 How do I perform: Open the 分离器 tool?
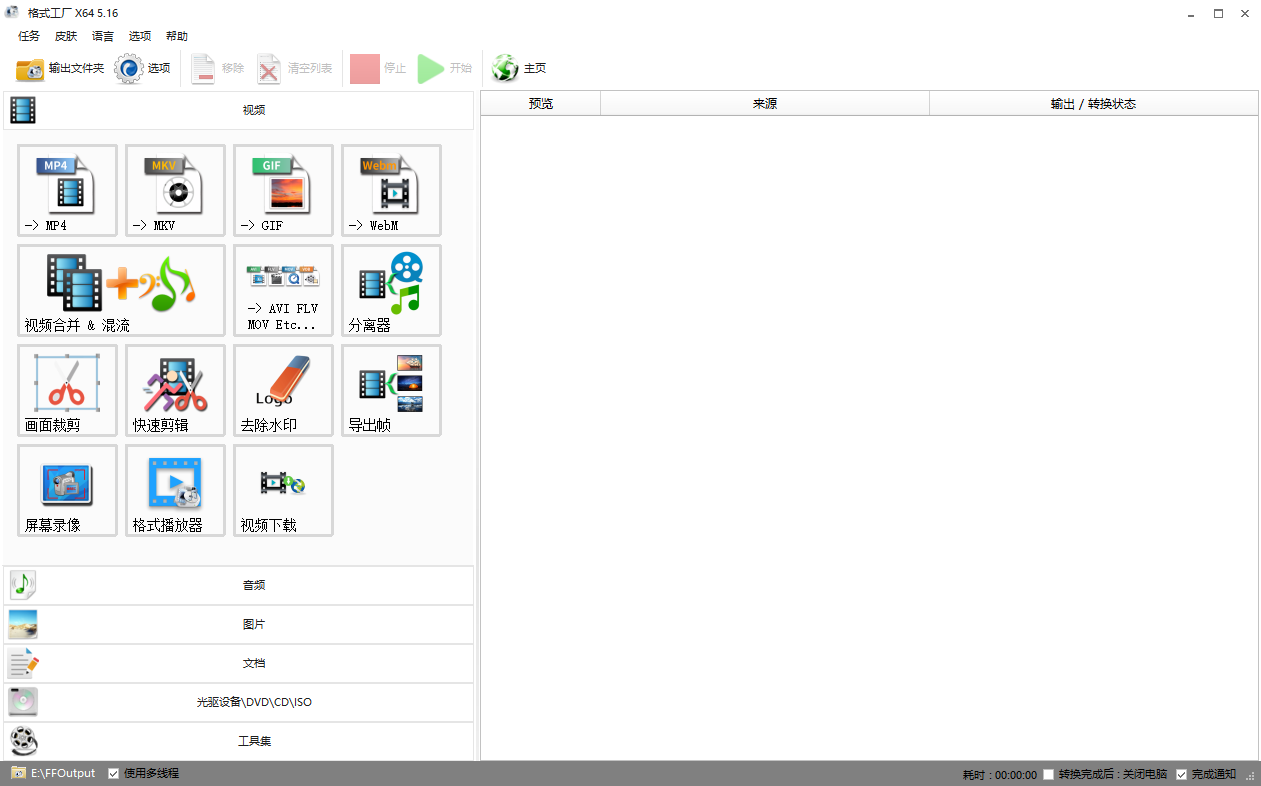click(x=391, y=290)
